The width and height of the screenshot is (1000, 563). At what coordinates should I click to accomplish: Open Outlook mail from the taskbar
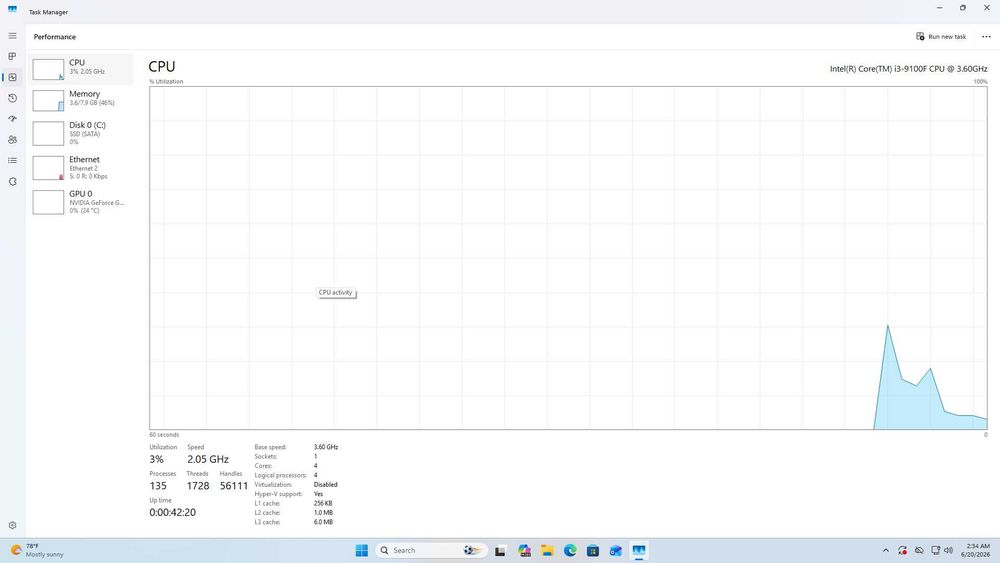tap(615, 550)
